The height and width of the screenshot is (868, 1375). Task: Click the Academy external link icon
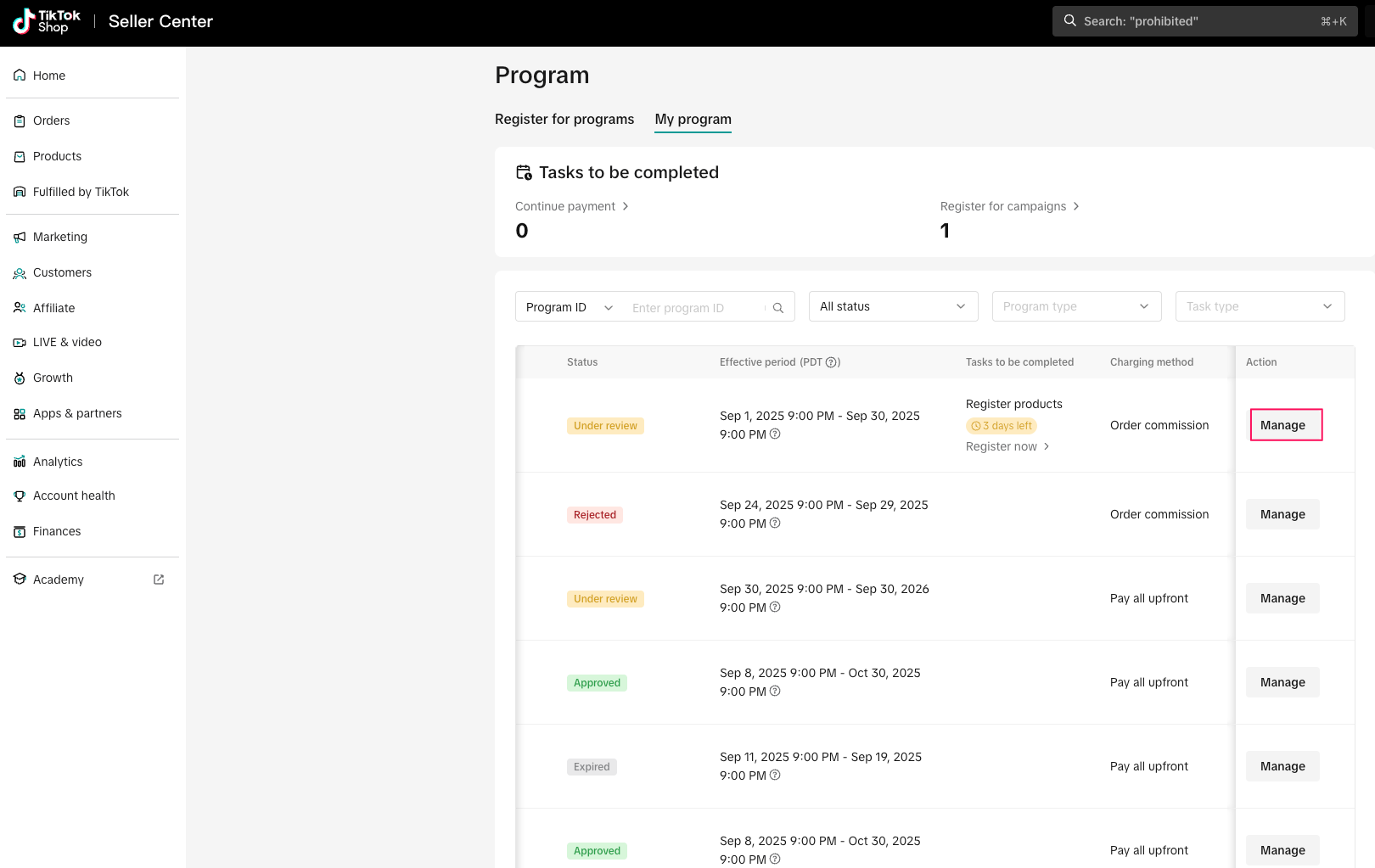159,580
